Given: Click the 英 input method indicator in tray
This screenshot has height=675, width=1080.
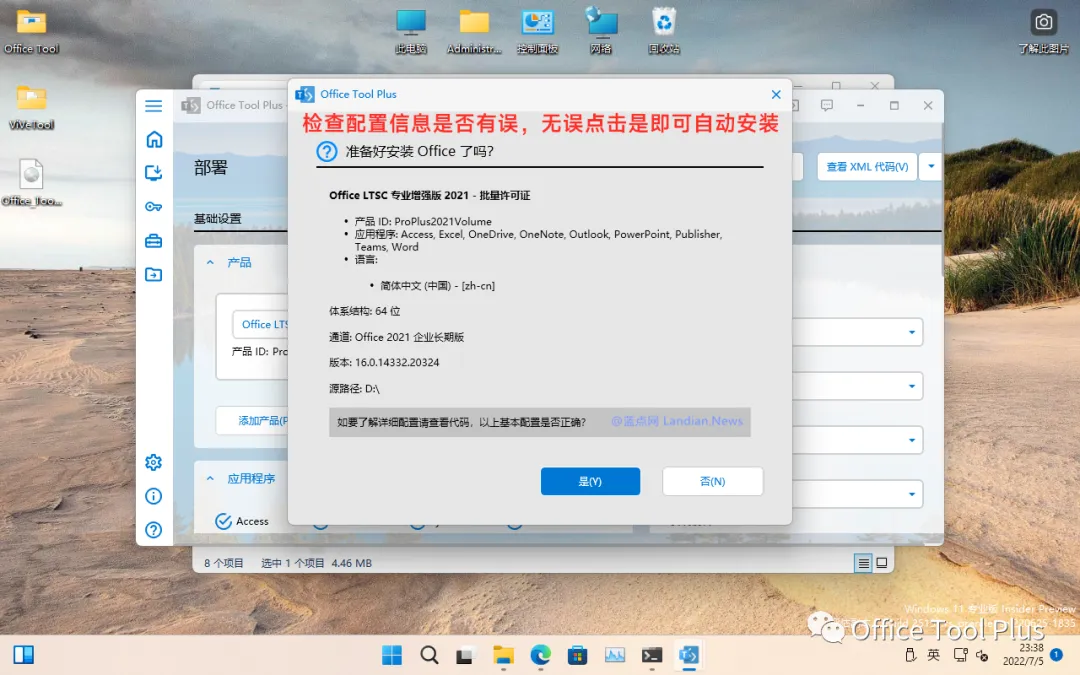Looking at the screenshot, I should tap(933, 655).
